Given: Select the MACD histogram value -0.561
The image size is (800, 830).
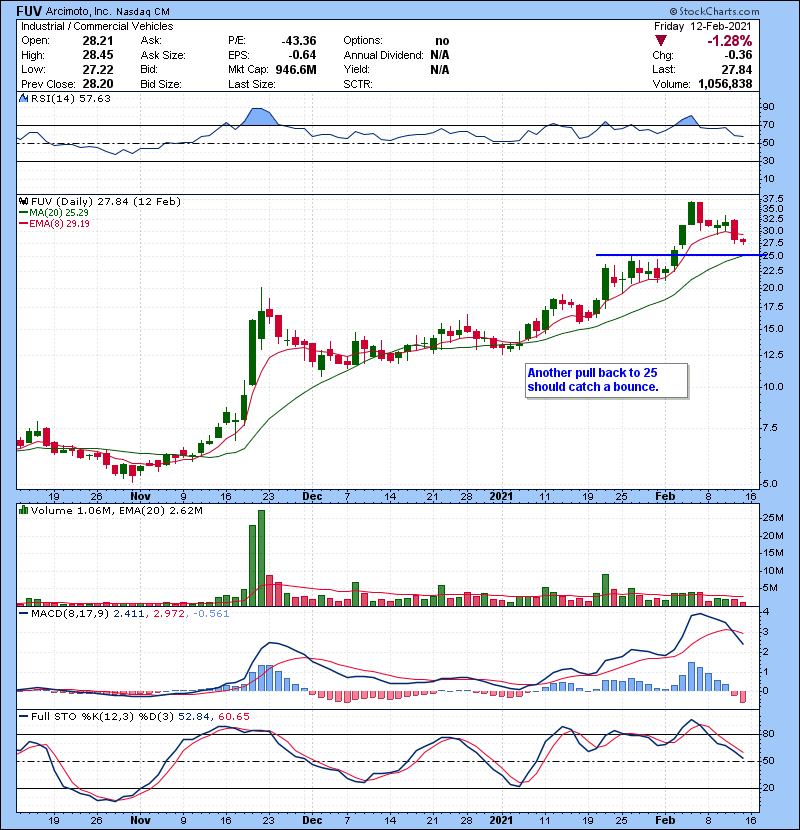Looking at the screenshot, I should (211, 614).
